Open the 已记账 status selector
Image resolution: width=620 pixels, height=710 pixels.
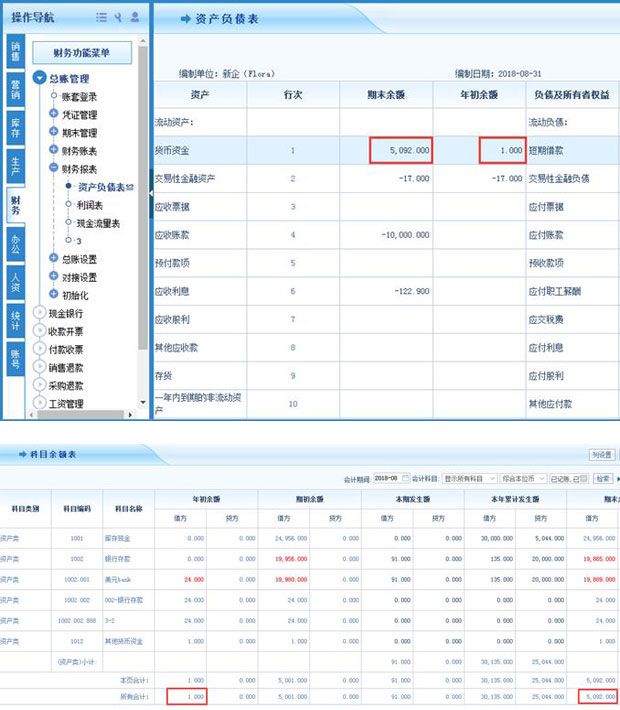(568, 479)
